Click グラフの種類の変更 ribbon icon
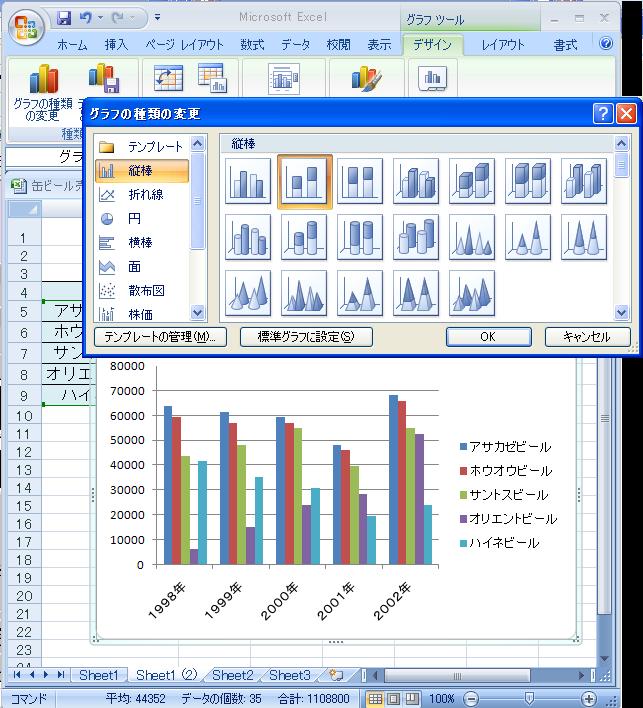 [x=42, y=93]
